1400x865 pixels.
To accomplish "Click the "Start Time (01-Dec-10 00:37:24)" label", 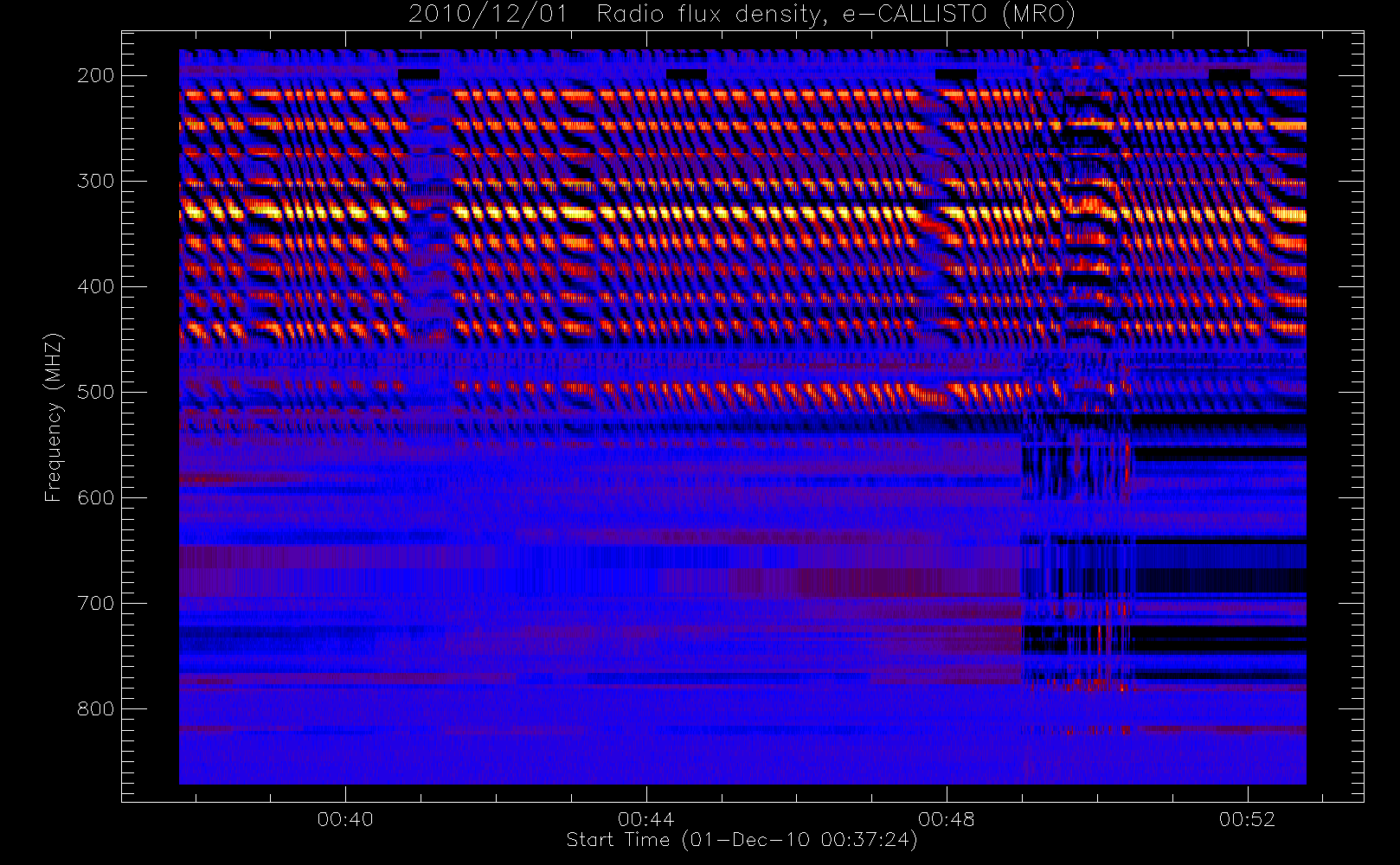I will point(742,840).
